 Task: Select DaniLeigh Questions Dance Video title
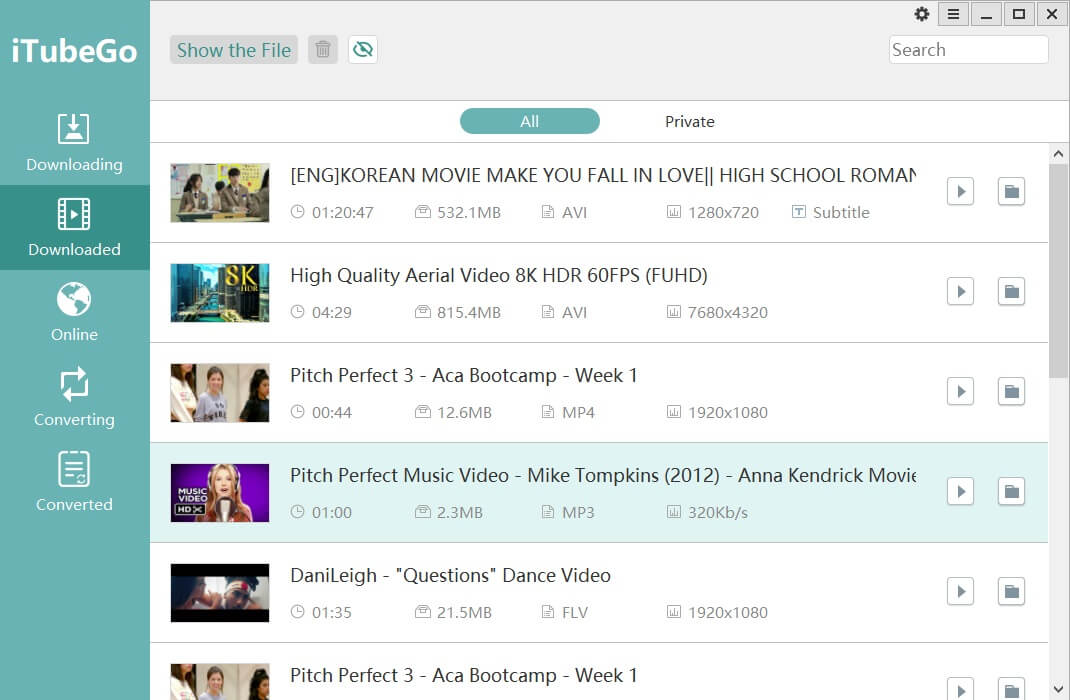pyautogui.click(x=450, y=576)
